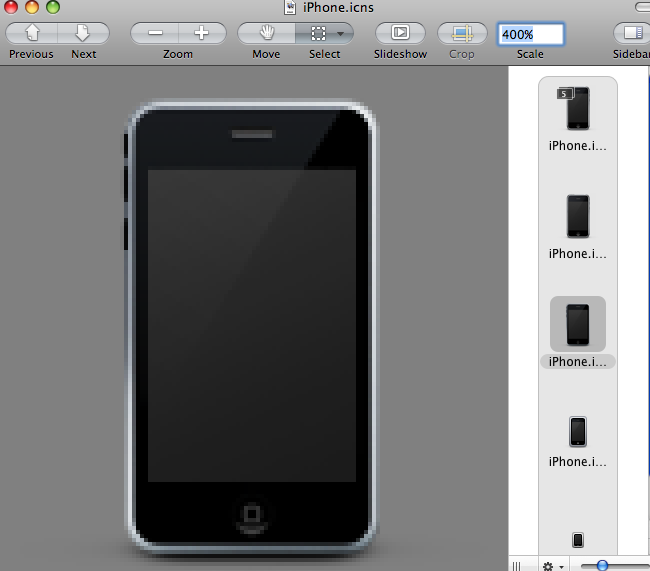Toggle the Sidebar

[x=632, y=33]
